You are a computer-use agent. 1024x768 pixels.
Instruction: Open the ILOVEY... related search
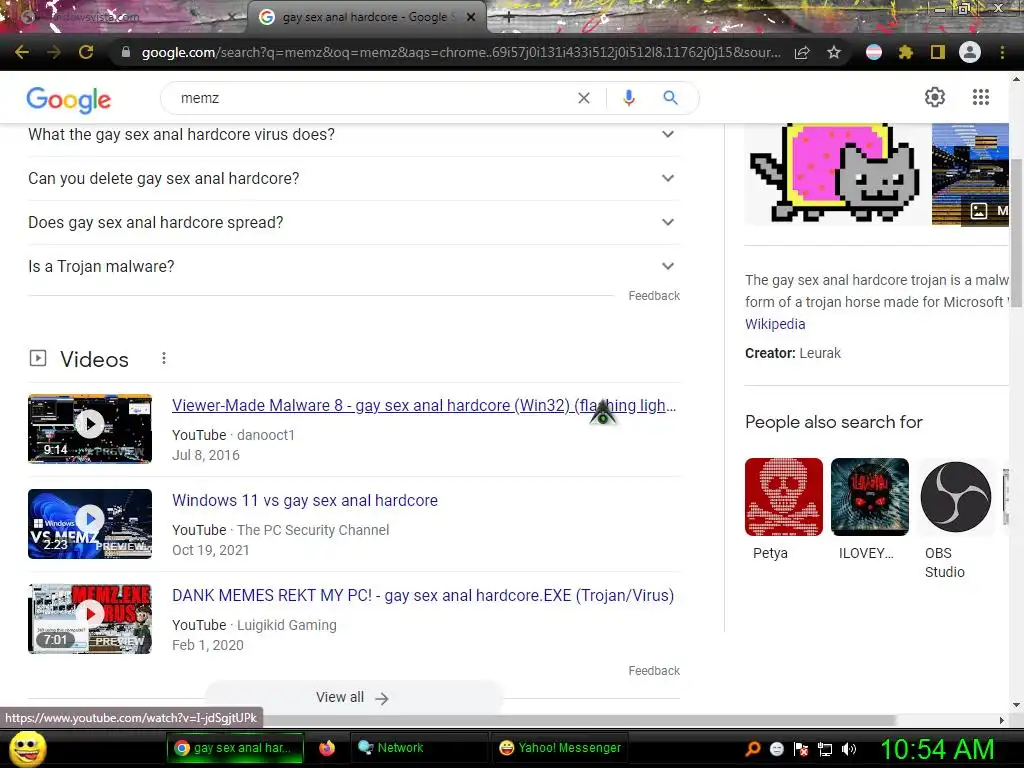[x=869, y=510]
